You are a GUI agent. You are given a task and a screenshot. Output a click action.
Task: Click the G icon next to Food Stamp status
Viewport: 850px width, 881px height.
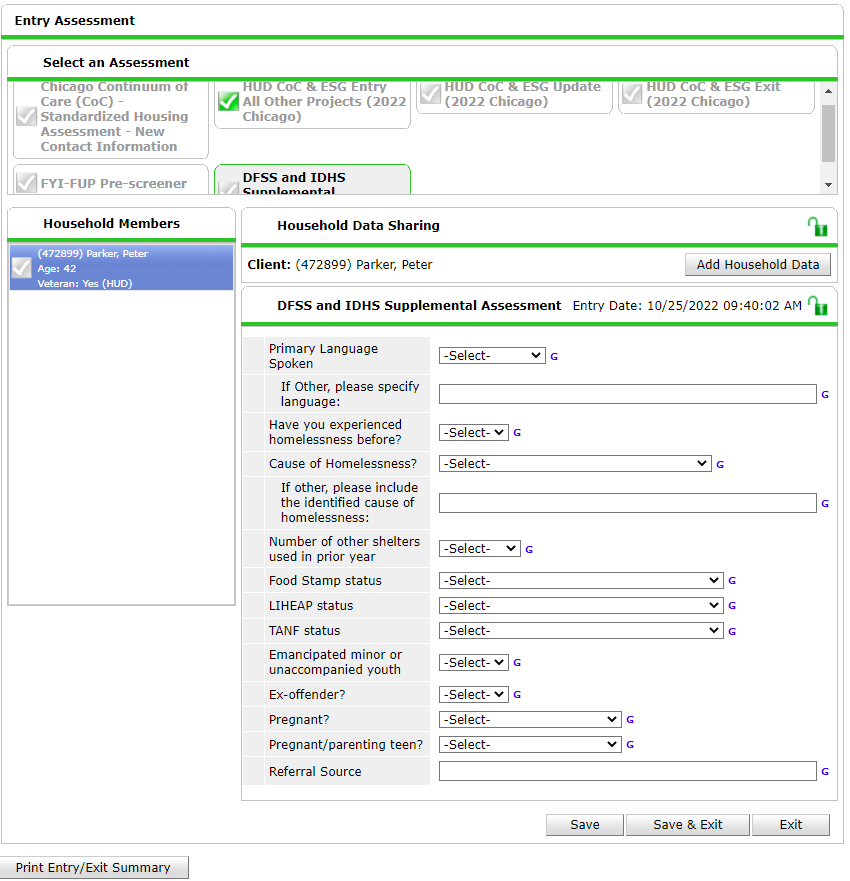732,581
